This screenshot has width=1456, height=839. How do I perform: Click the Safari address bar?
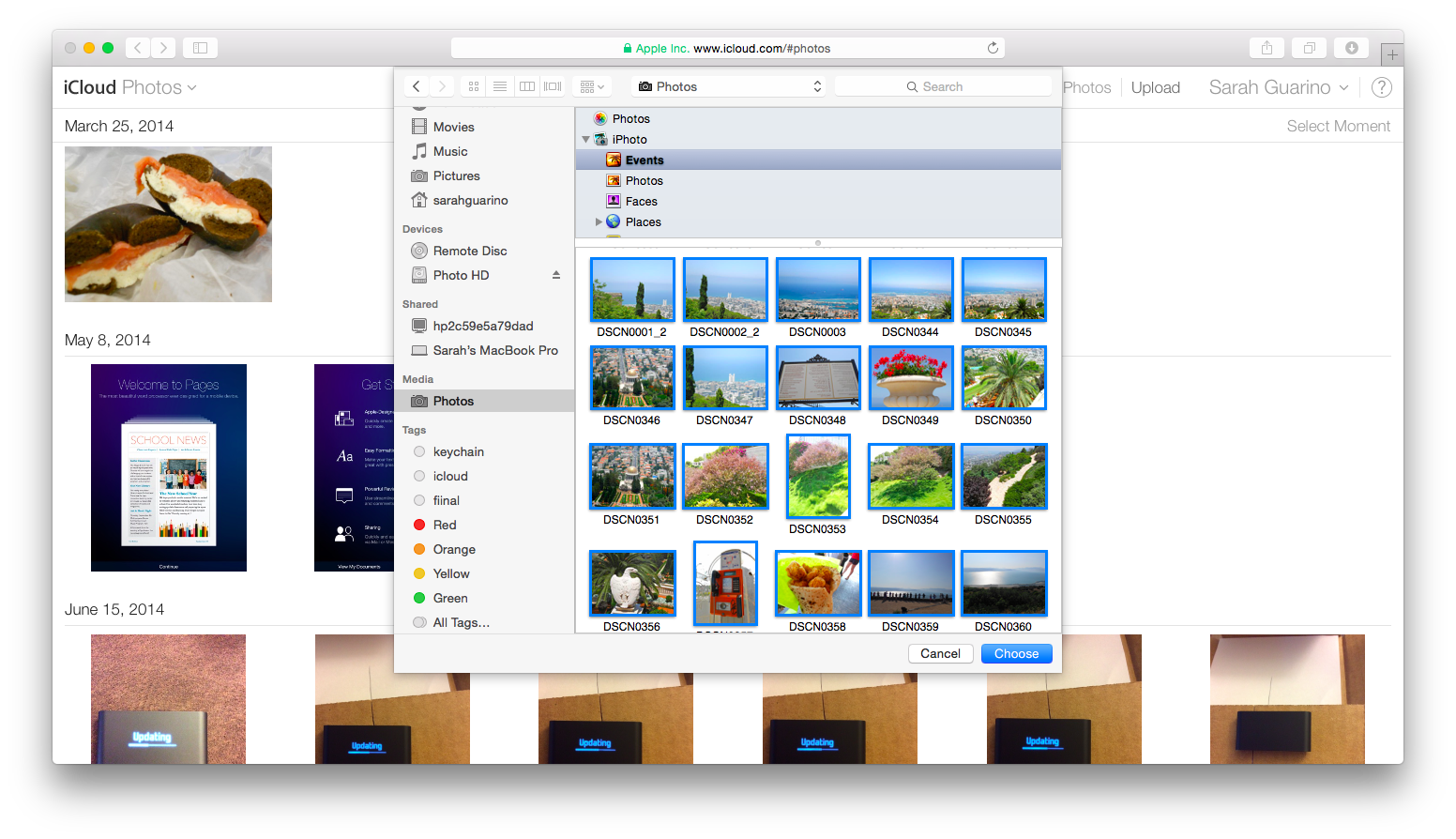coord(727,48)
